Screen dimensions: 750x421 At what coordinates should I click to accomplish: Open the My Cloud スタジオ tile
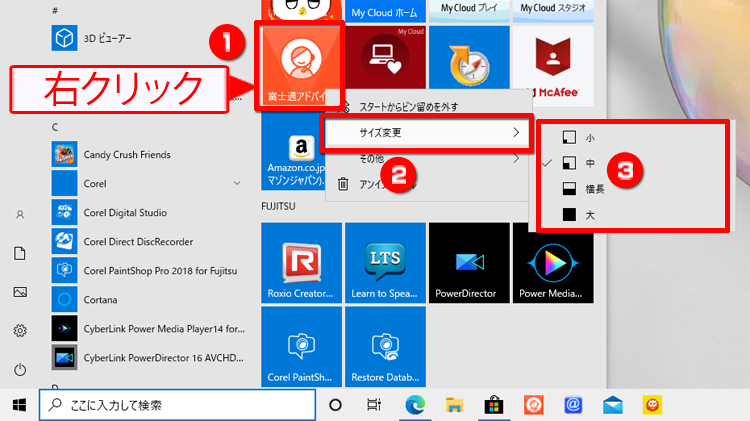tap(553, 11)
